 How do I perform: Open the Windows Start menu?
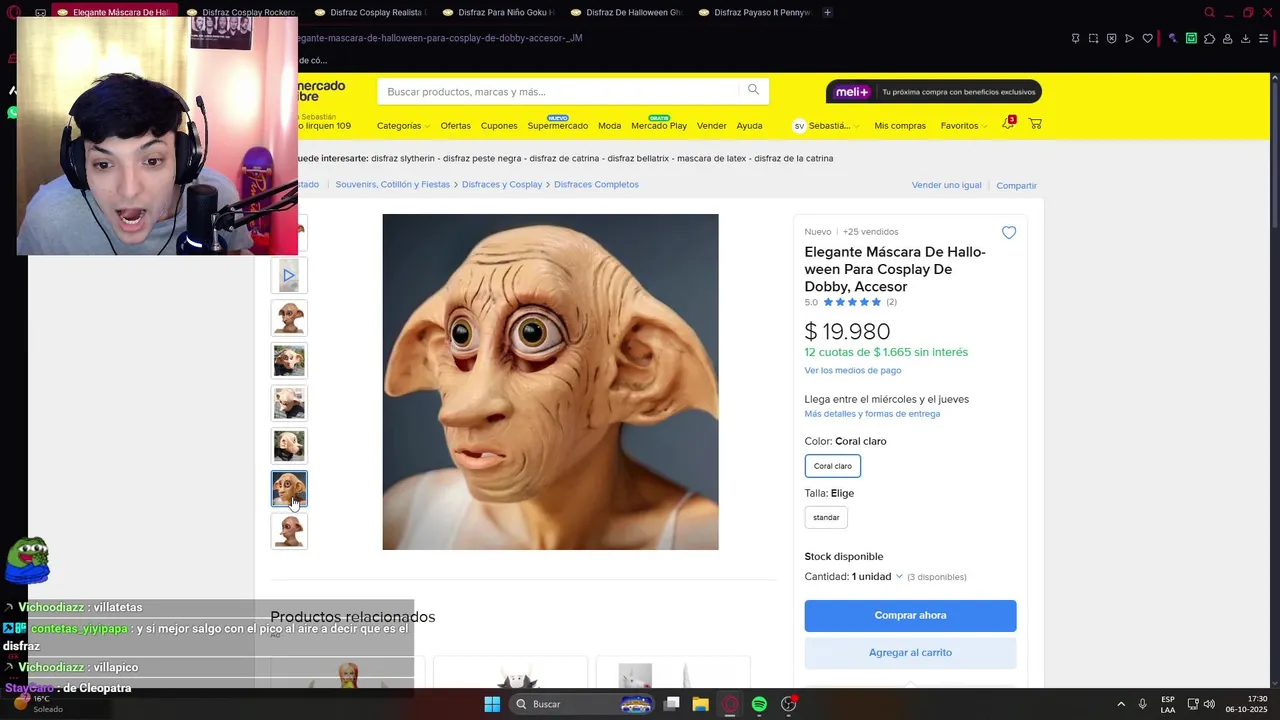[x=492, y=704]
